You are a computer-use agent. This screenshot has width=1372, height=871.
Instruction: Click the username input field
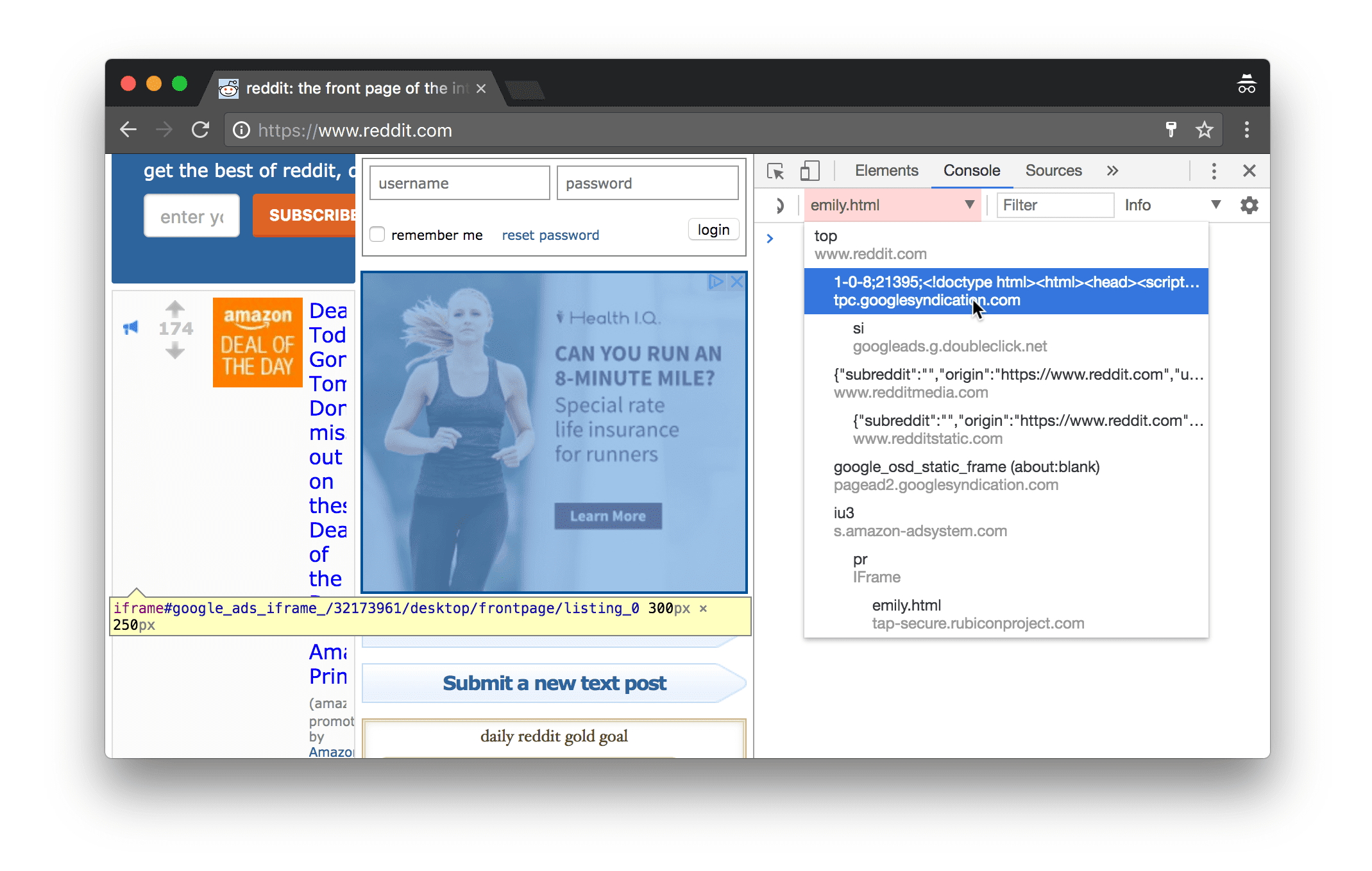(457, 183)
